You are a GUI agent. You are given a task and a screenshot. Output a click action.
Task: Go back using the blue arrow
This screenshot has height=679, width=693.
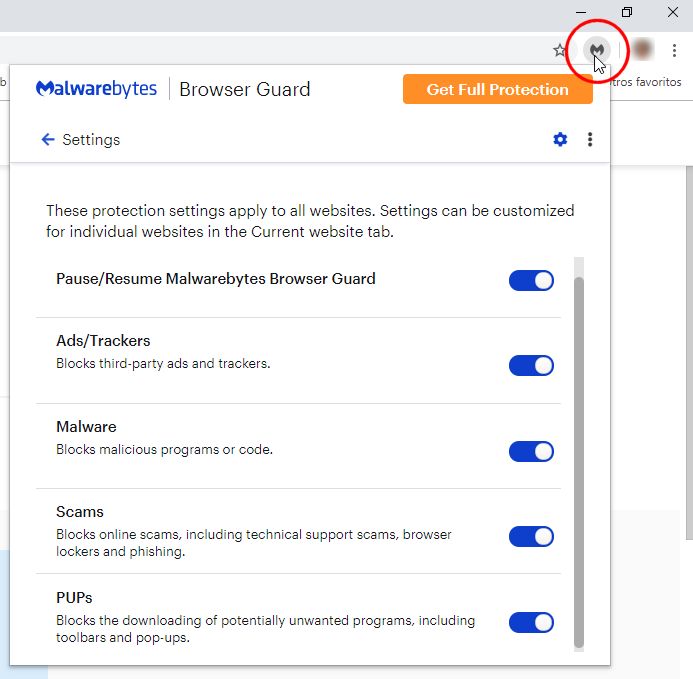click(x=48, y=139)
